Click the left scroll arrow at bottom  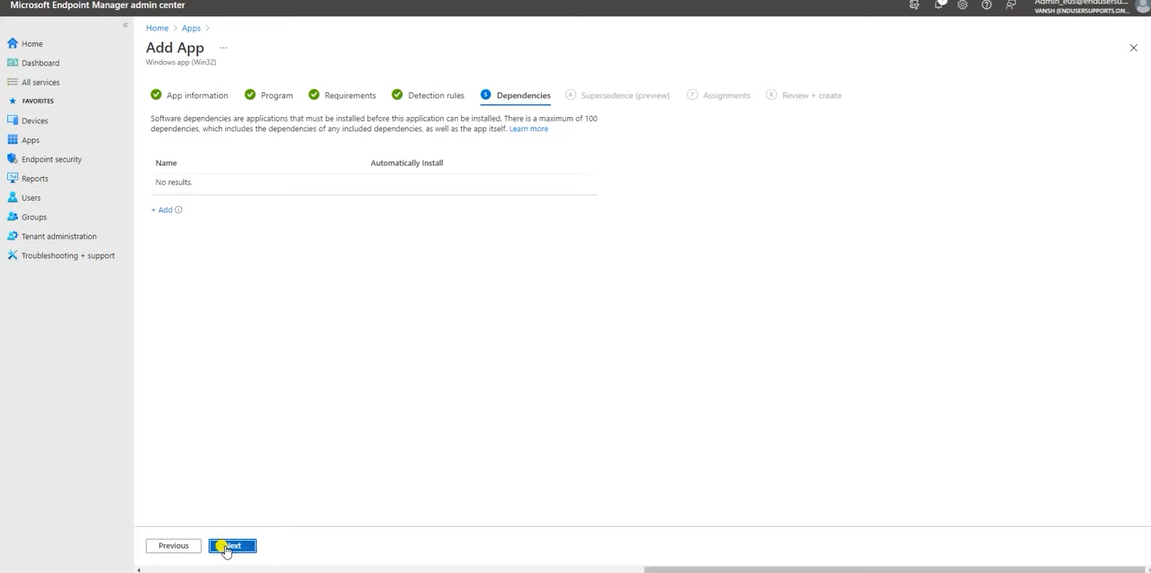(x=139, y=569)
